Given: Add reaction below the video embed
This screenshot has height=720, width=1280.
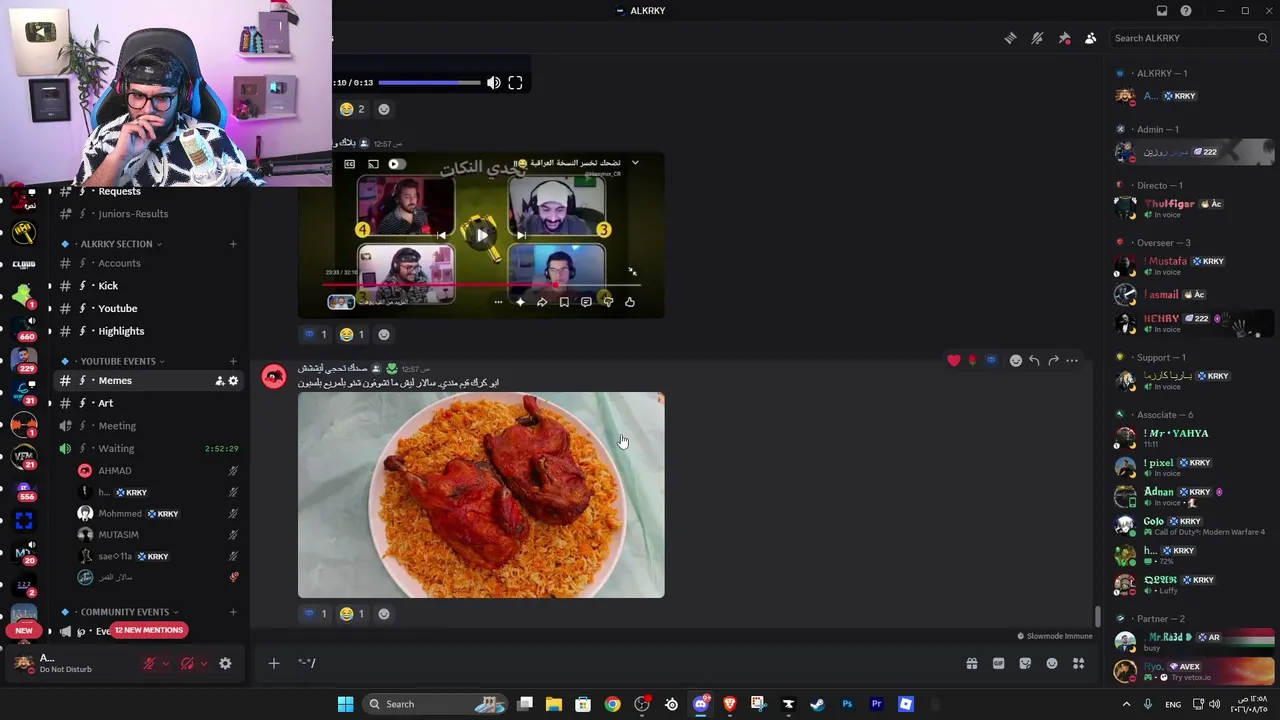Looking at the screenshot, I should point(384,334).
